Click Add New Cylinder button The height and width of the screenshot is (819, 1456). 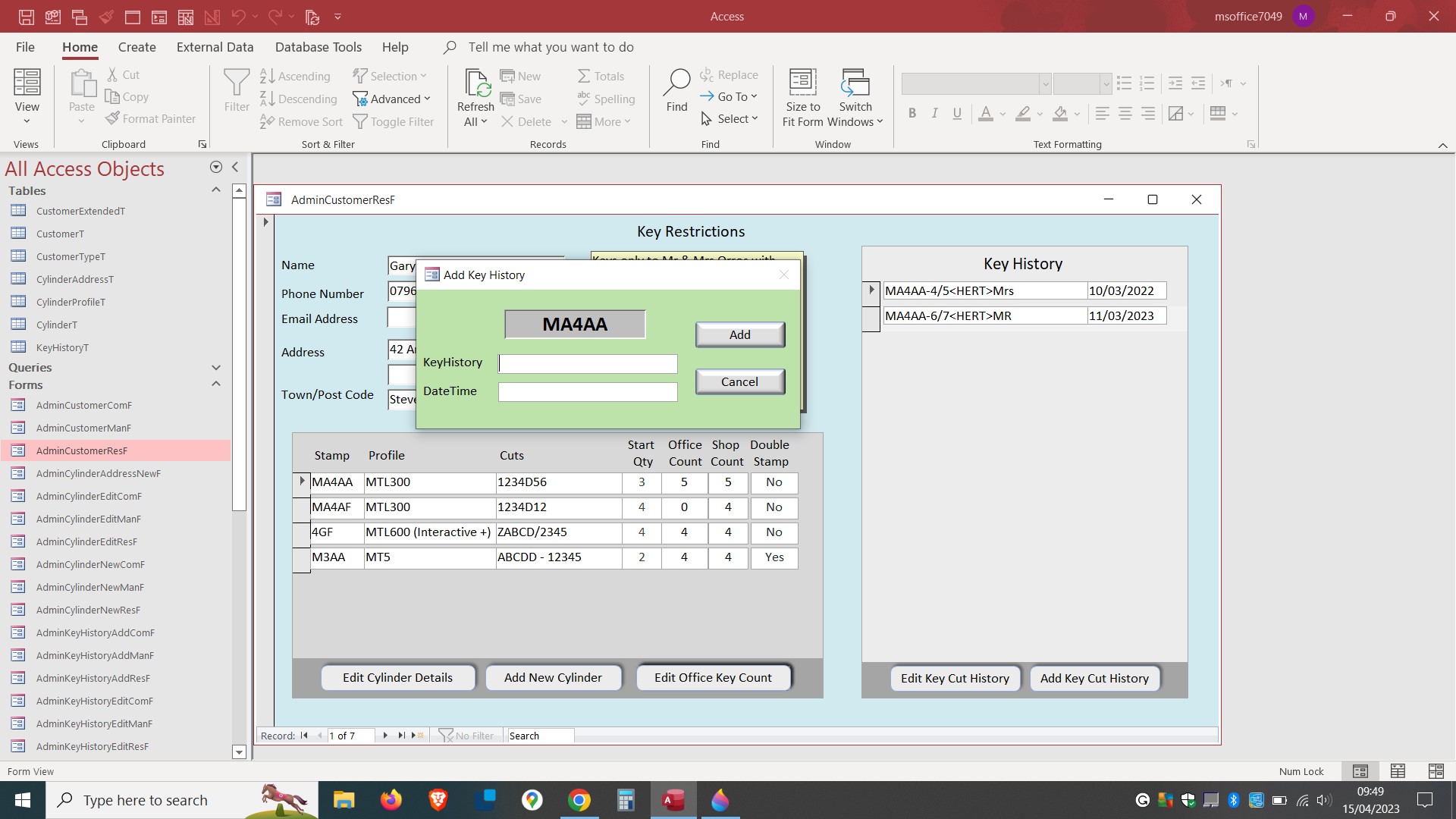pos(554,678)
